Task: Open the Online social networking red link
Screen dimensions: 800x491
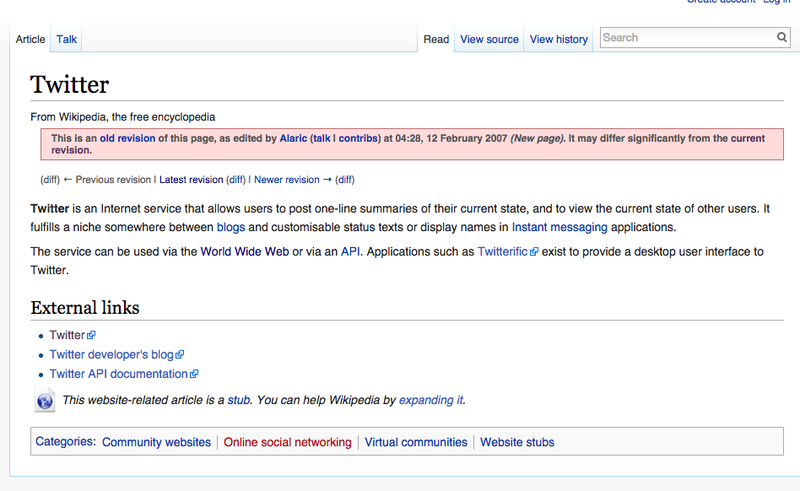Action: 287,442
